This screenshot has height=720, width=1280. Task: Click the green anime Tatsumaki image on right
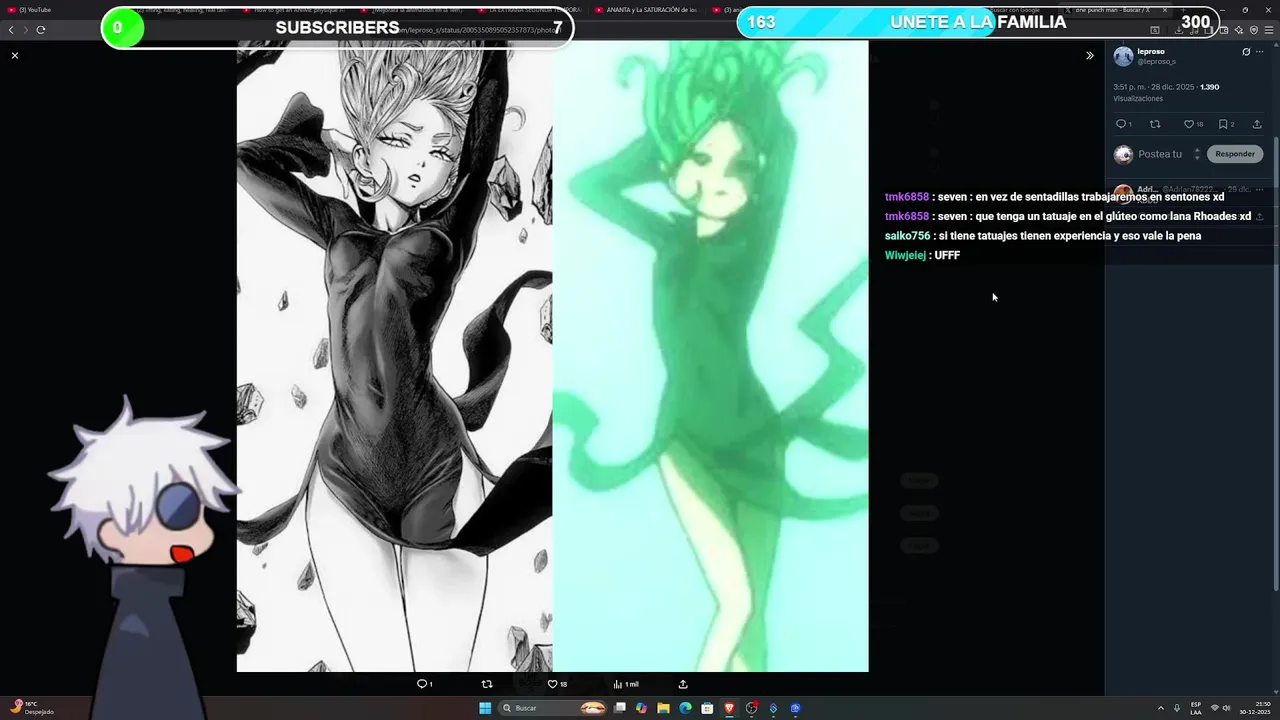tap(710, 357)
